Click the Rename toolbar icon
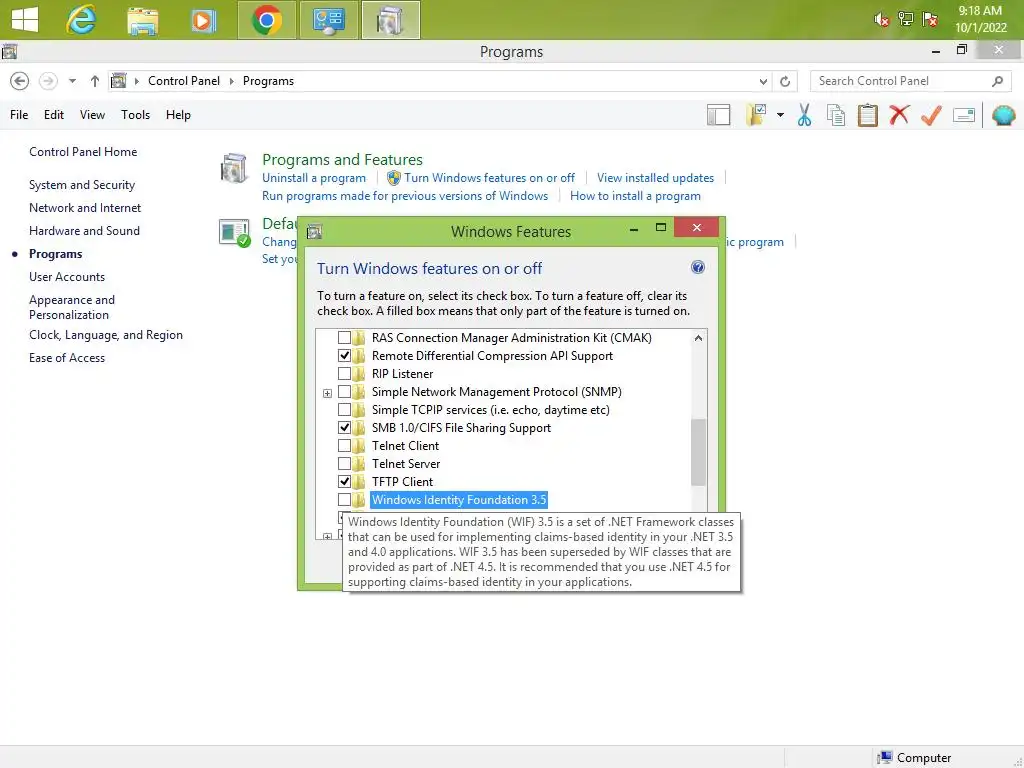The image size is (1024, 768). (x=964, y=115)
